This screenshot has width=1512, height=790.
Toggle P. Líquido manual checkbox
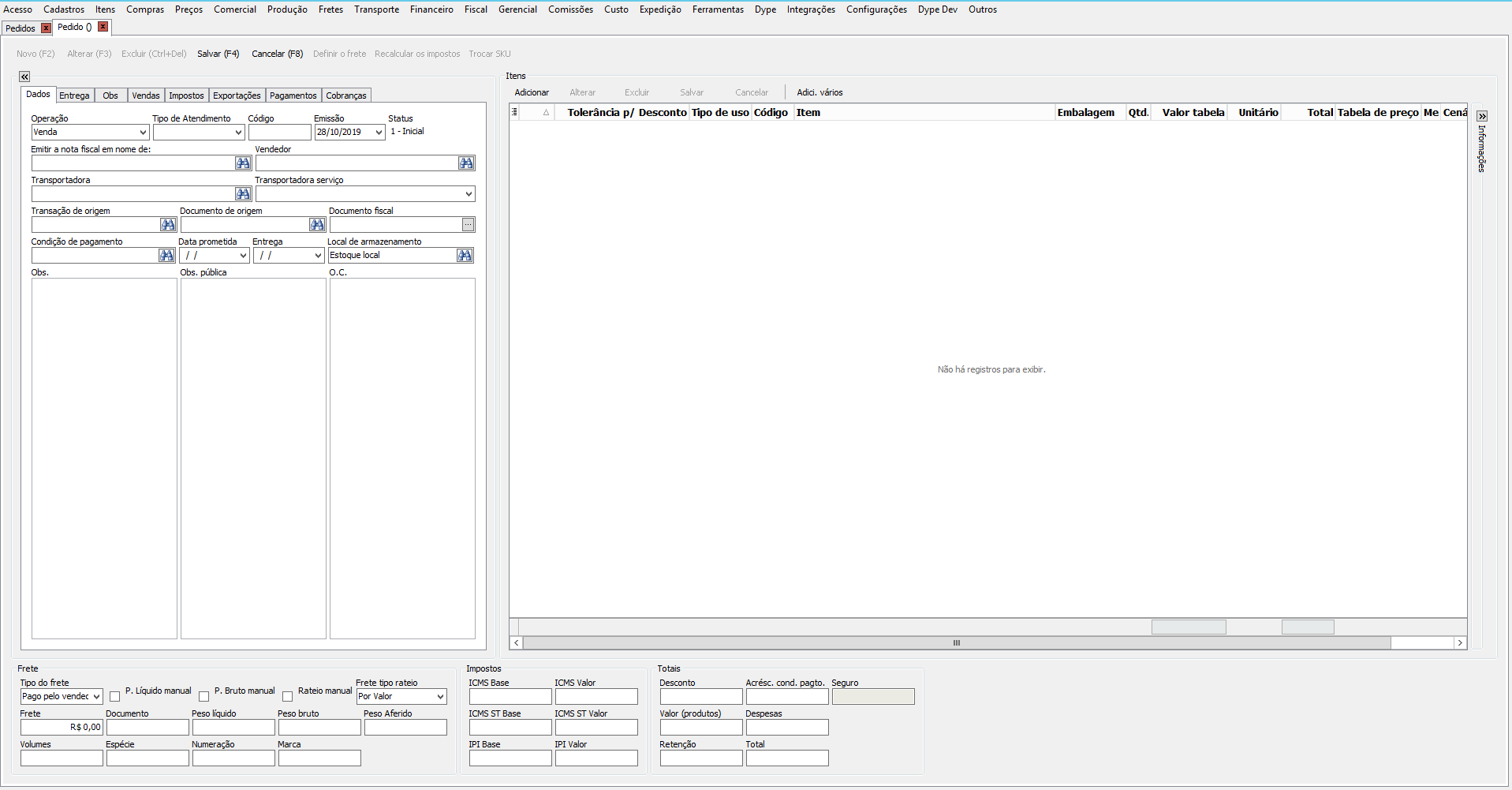pyautogui.click(x=114, y=696)
